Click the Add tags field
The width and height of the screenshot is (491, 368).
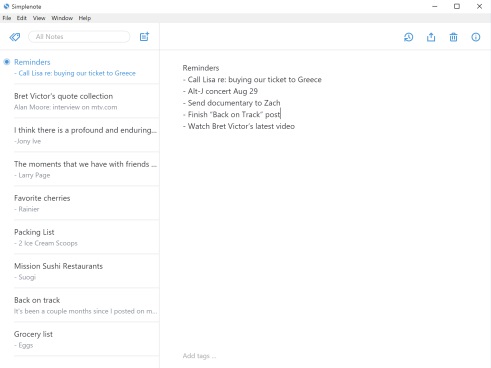click(x=199, y=356)
